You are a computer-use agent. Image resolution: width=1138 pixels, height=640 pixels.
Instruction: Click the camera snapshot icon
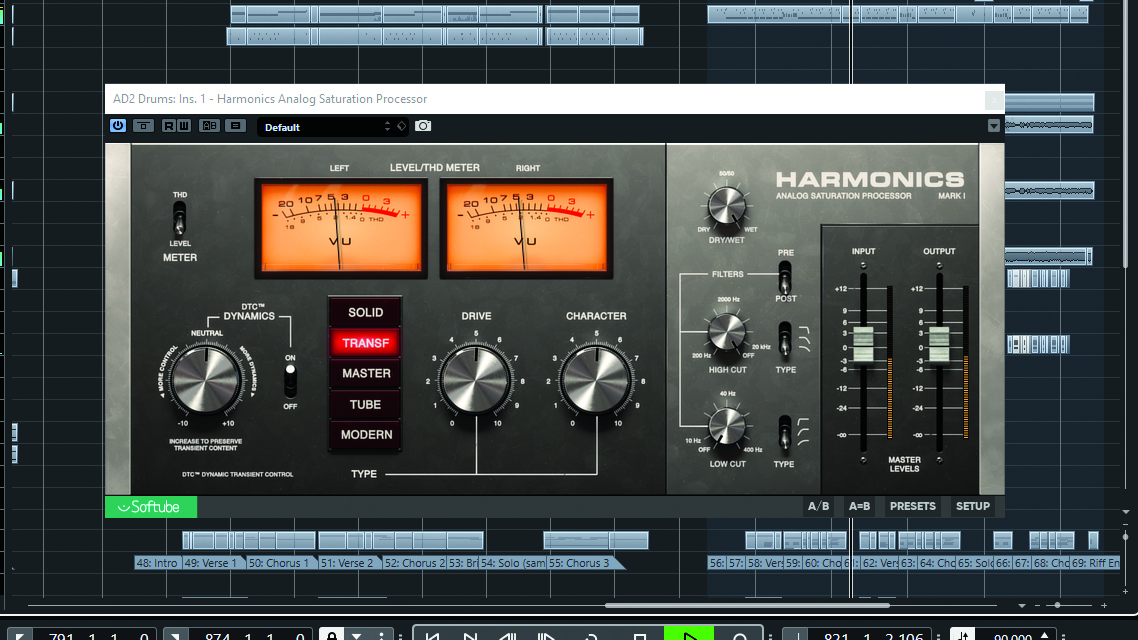pyautogui.click(x=422, y=126)
